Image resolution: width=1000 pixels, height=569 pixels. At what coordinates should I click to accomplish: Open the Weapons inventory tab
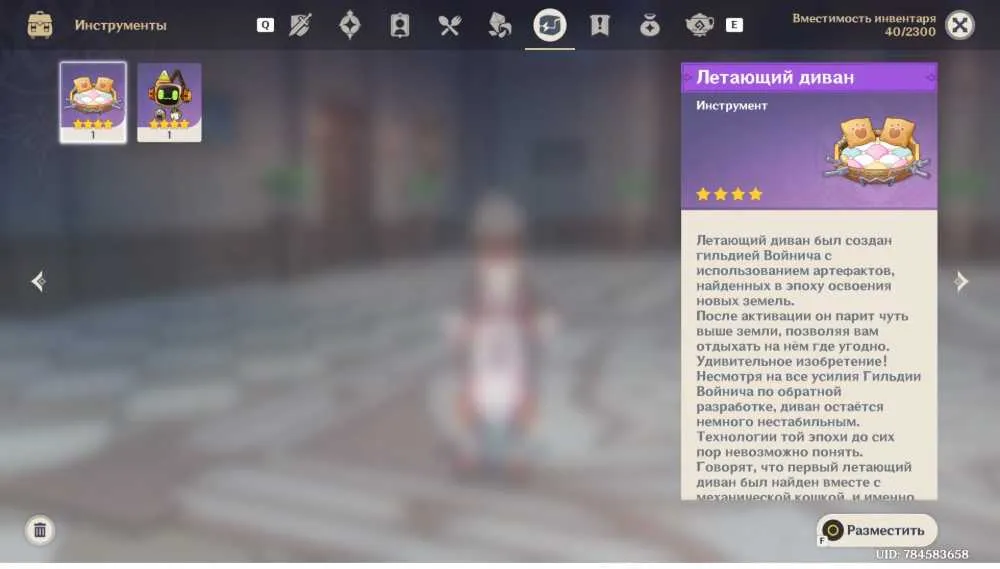[x=300, y=26]
